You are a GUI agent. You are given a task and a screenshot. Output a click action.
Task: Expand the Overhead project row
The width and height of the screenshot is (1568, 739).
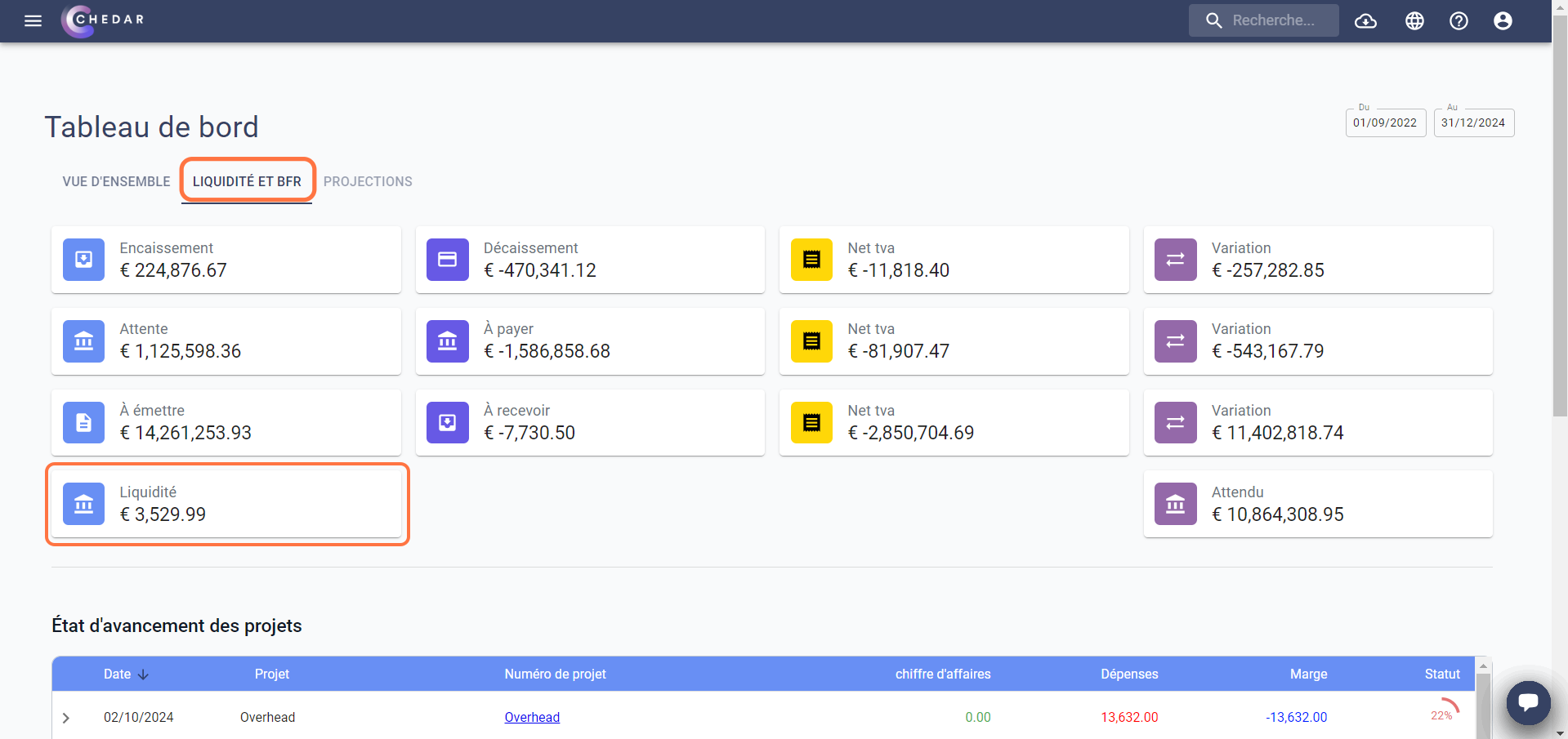tap(66, 718)
